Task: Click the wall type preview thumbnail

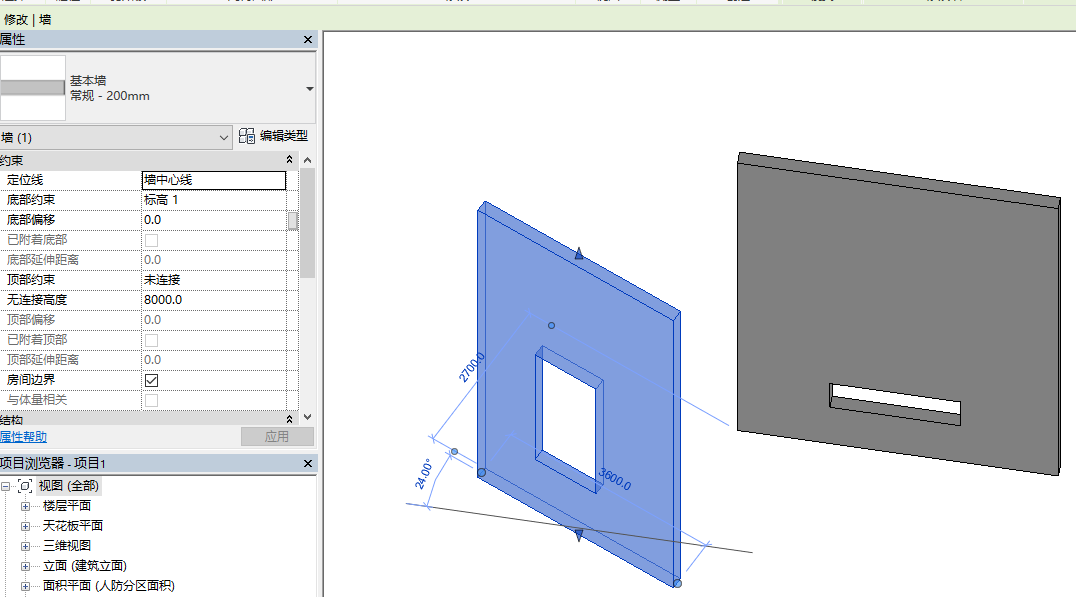Action: 33,88
